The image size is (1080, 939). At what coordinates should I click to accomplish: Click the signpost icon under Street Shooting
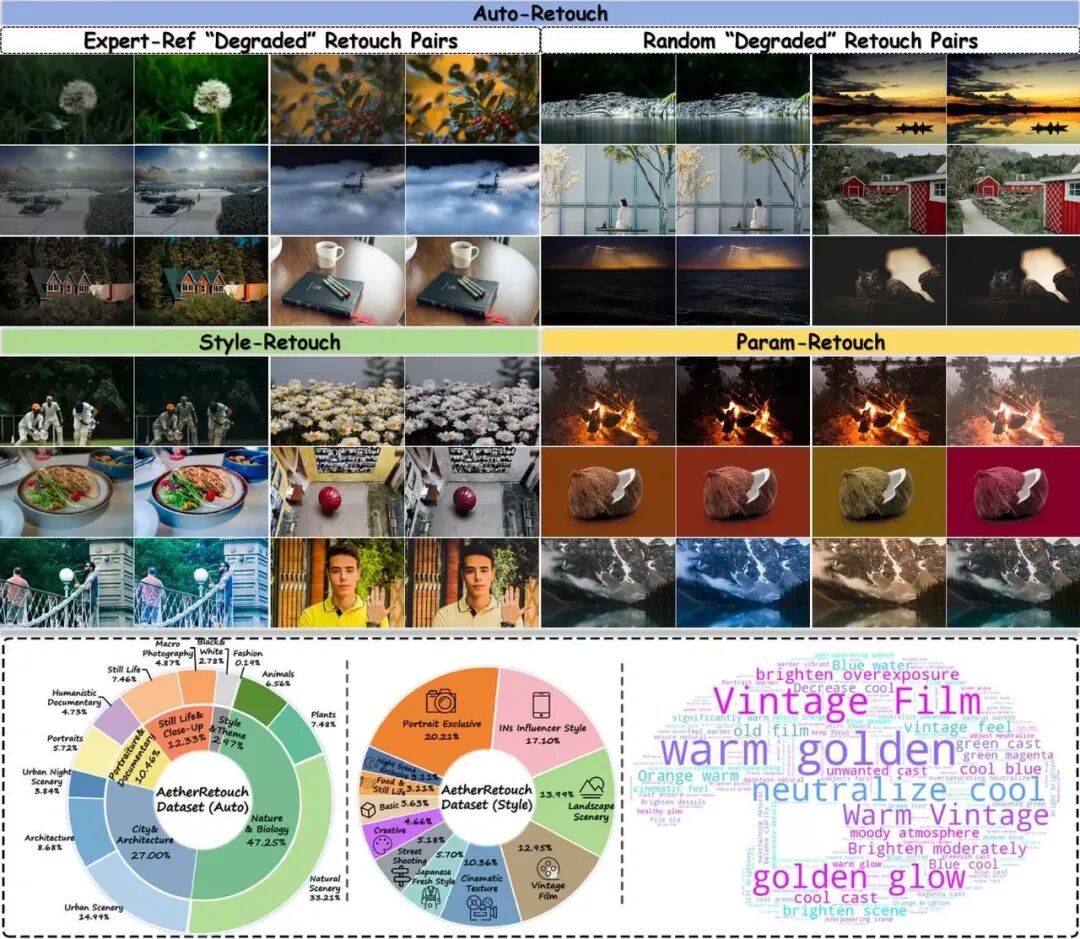[x=400, y=876]
